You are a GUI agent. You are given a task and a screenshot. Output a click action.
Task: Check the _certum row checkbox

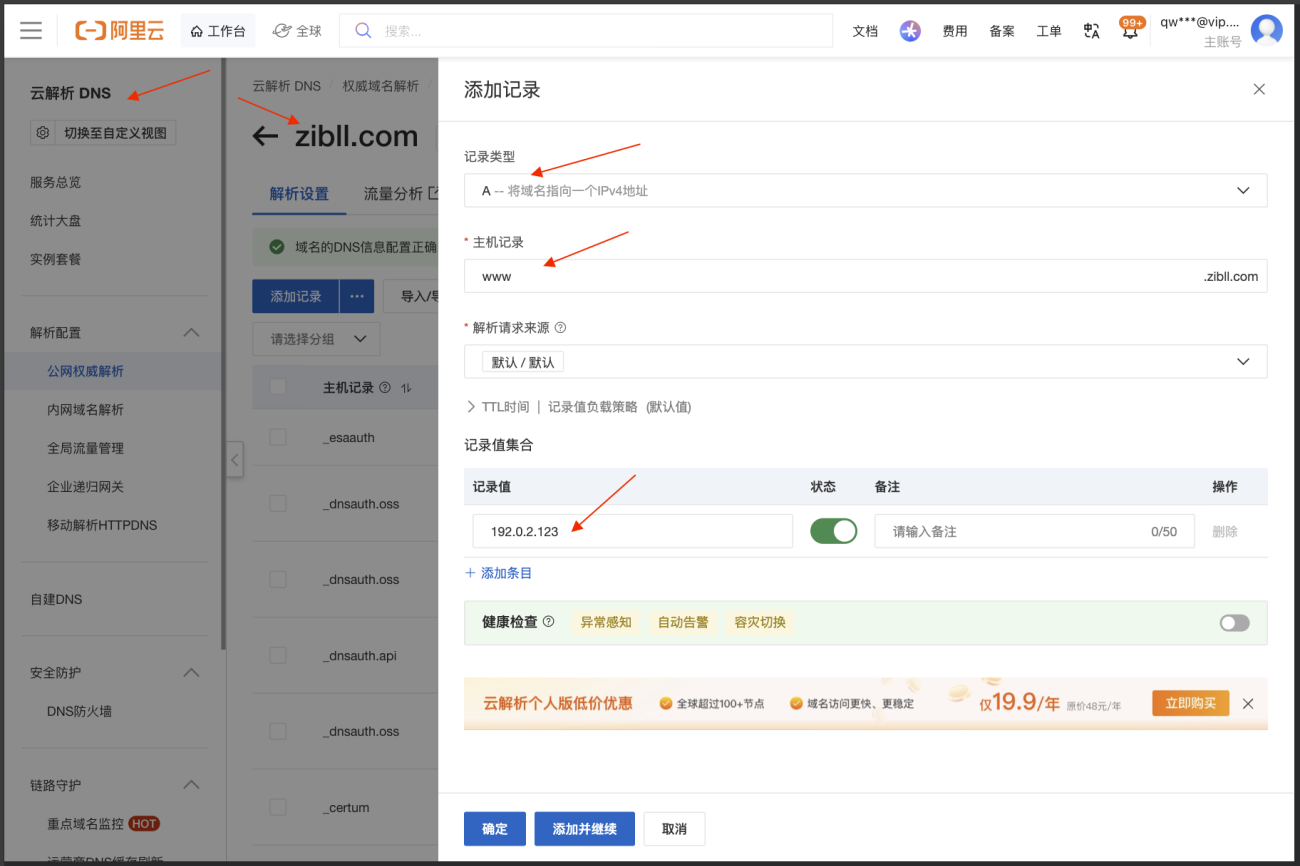pos(278,807)
